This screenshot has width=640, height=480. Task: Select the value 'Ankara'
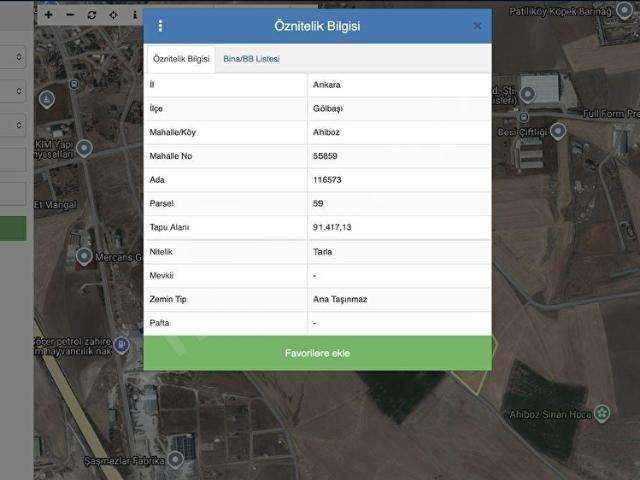(327, 85)
